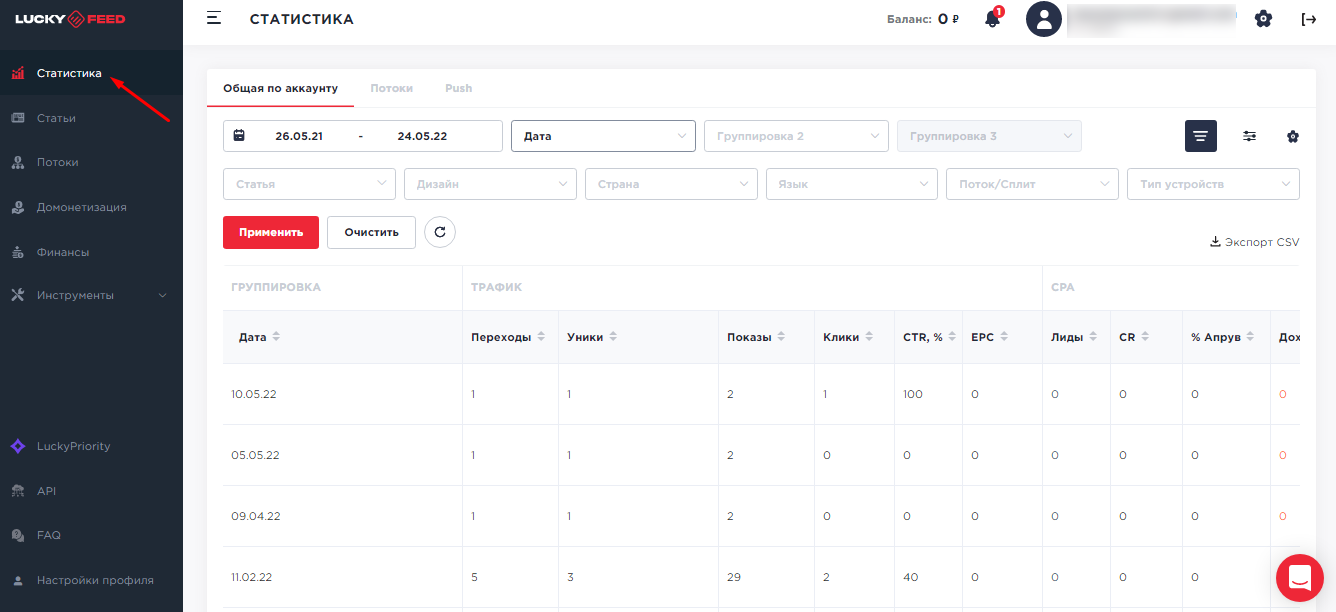Click the Экспорт CSV link

pyautogui.click(x=1254, y=242)
